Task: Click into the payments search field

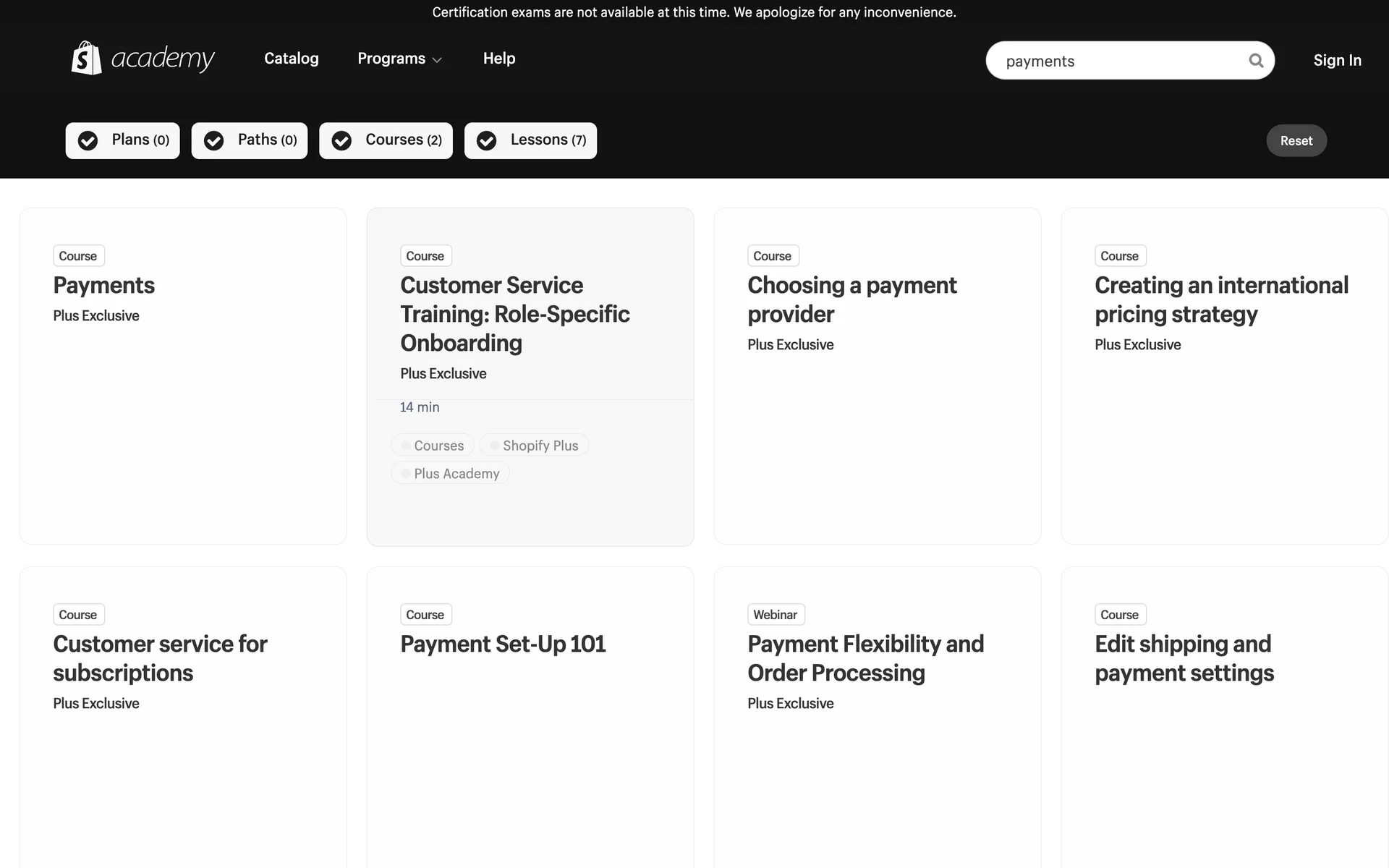Action: (x=1114, y=61)
